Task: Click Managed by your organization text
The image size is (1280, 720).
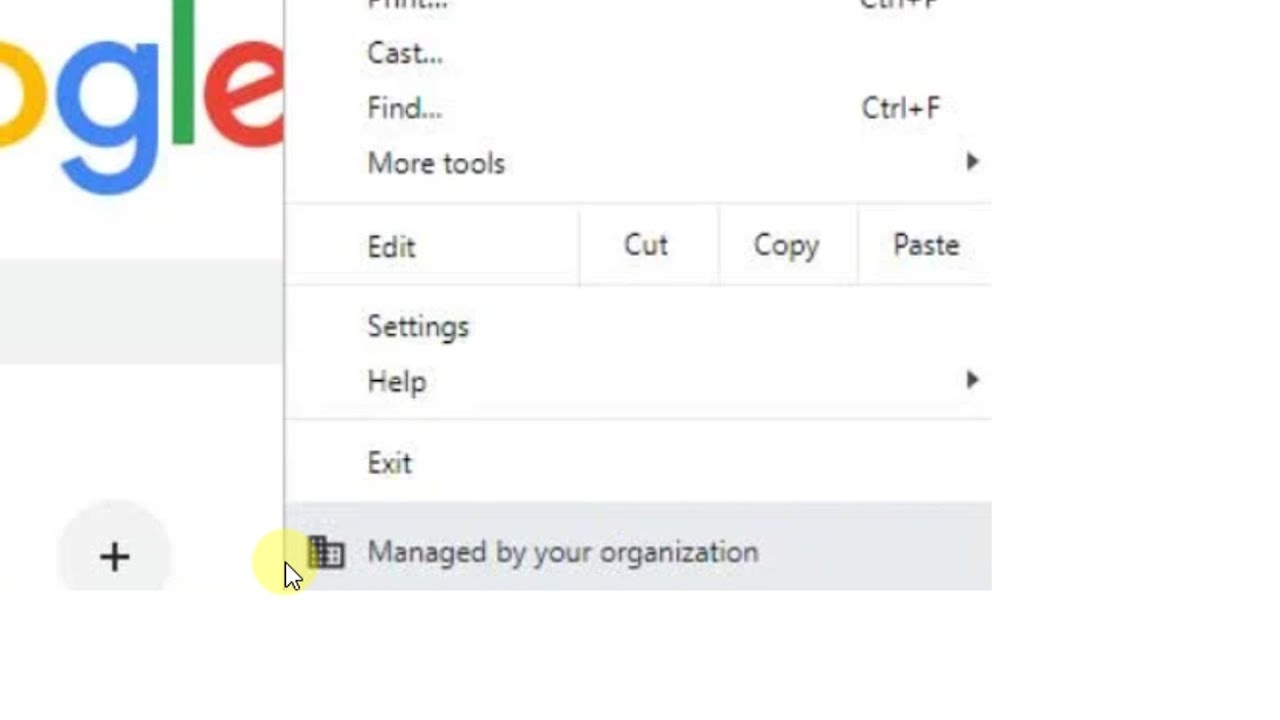Action: click(x=562, y=552)
